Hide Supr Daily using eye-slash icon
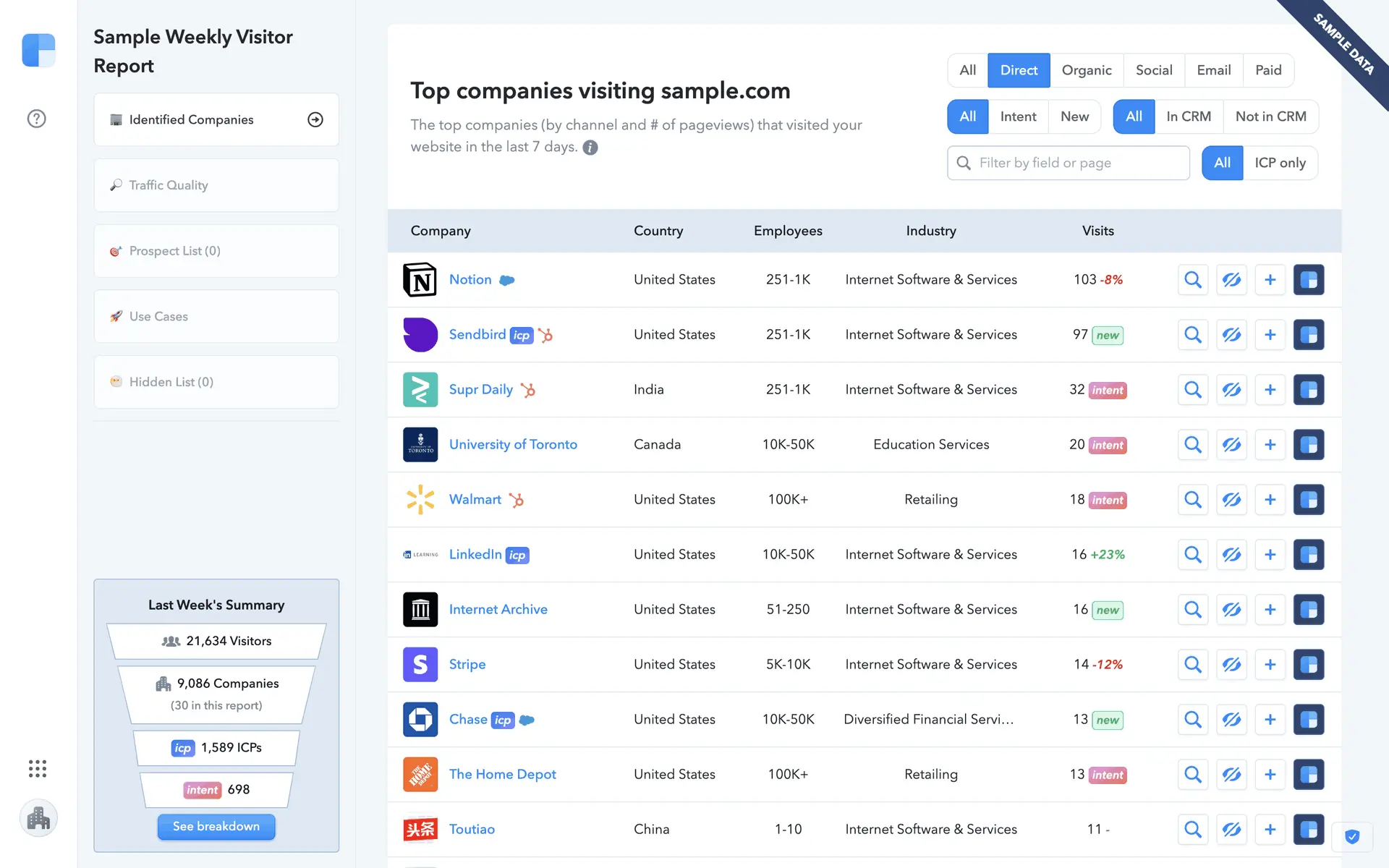The height and width of the screenshot is (868, 1389). point(1231,390)
